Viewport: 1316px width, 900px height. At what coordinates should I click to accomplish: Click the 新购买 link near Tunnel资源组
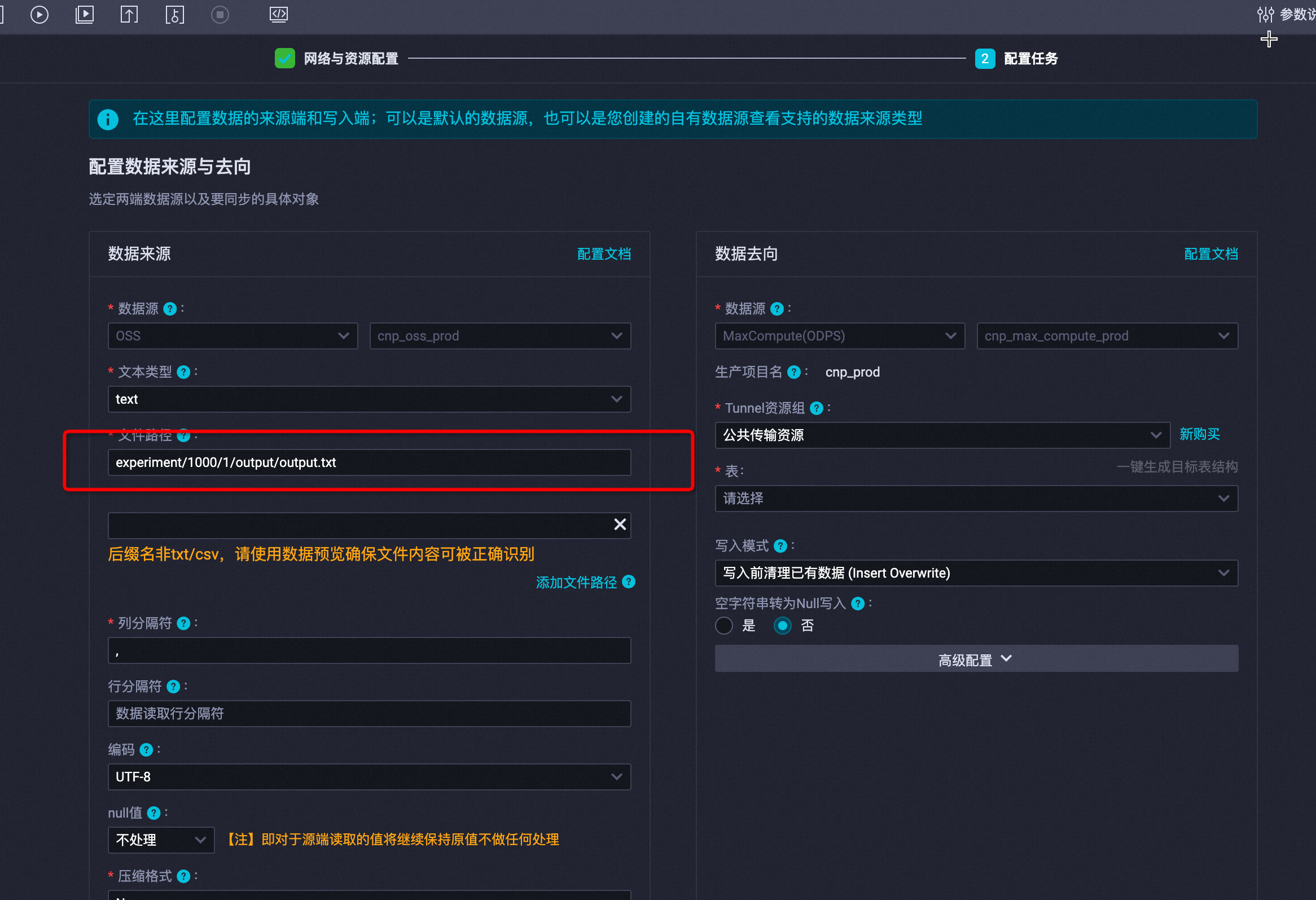pos(1199,434)
